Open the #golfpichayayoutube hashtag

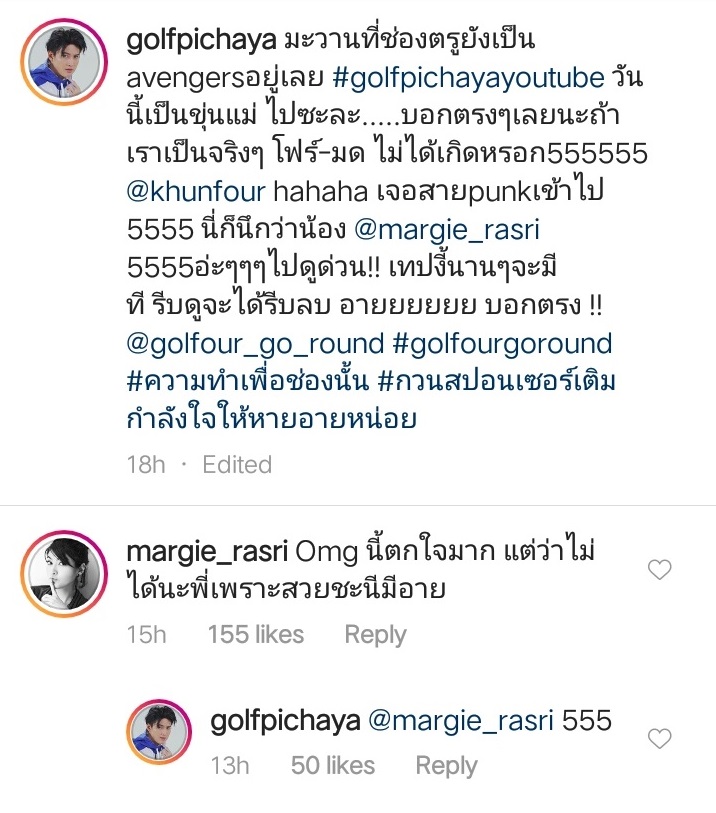(468, 79)
